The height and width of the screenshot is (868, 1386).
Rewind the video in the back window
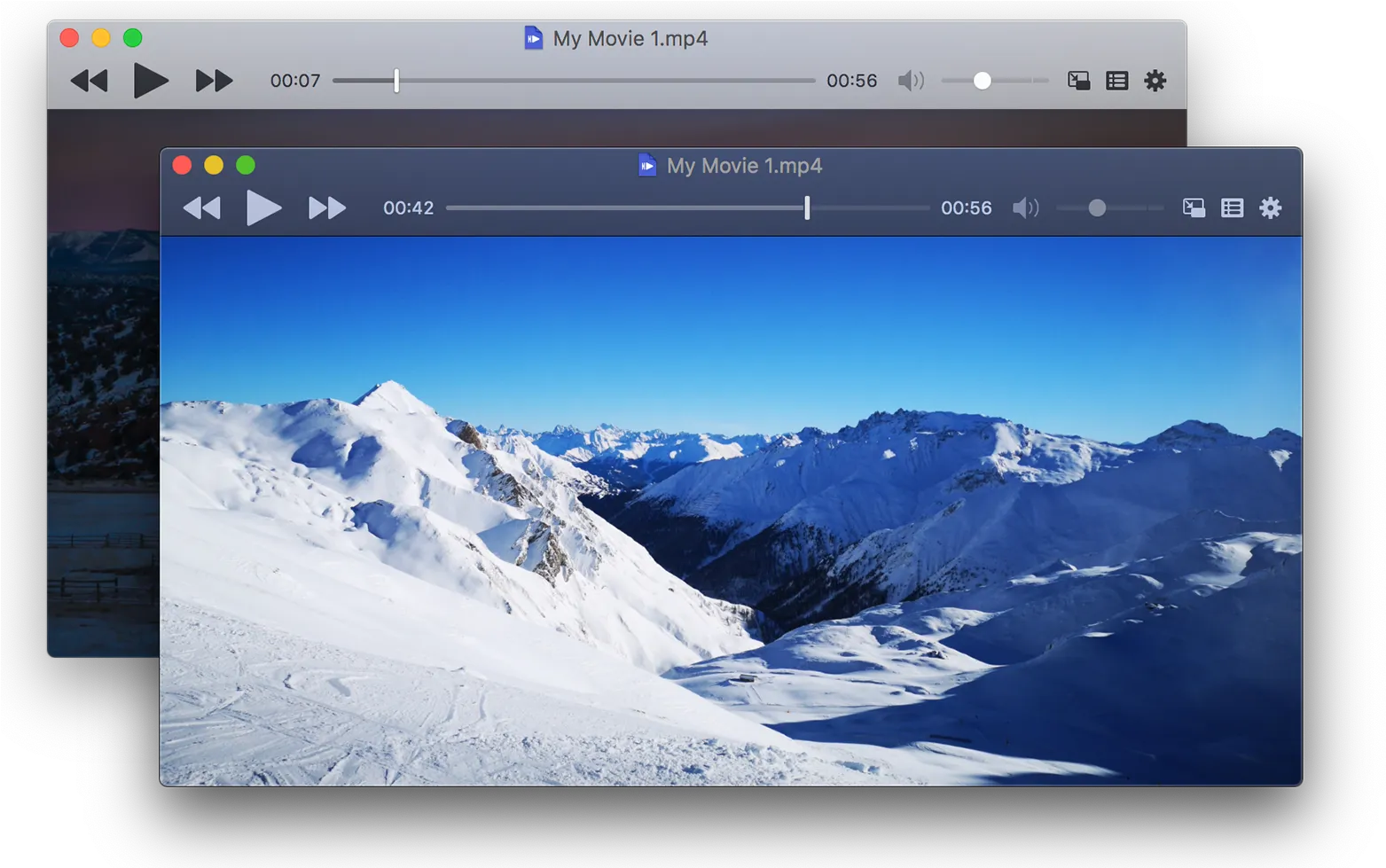pos(89,81)
